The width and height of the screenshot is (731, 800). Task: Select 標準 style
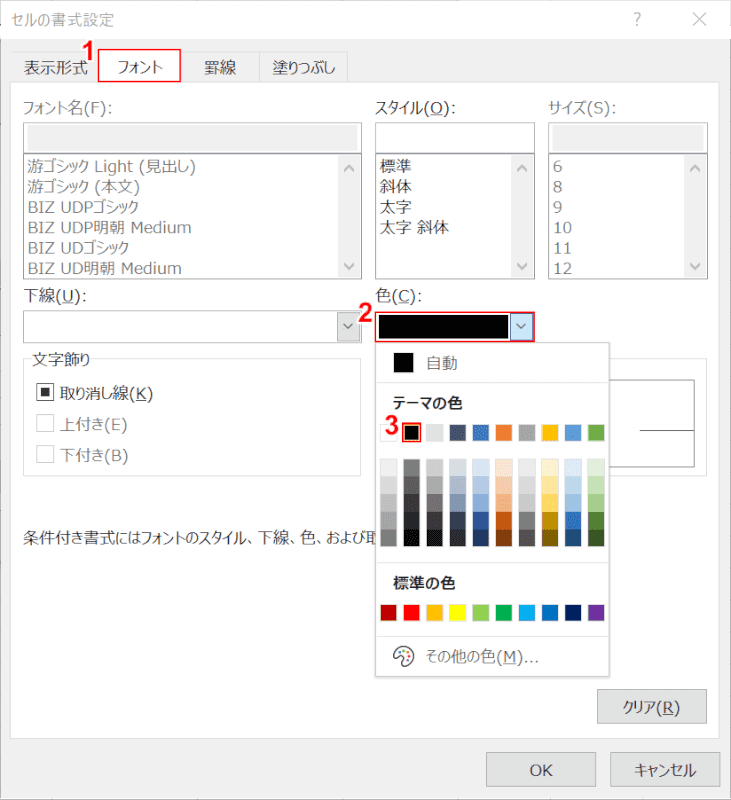click(x=395, y=166)
